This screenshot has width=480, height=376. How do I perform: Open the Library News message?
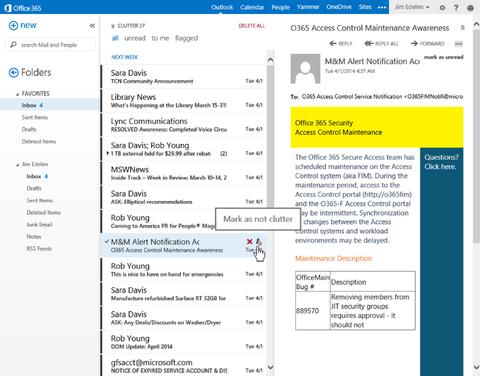pos(184,101)
